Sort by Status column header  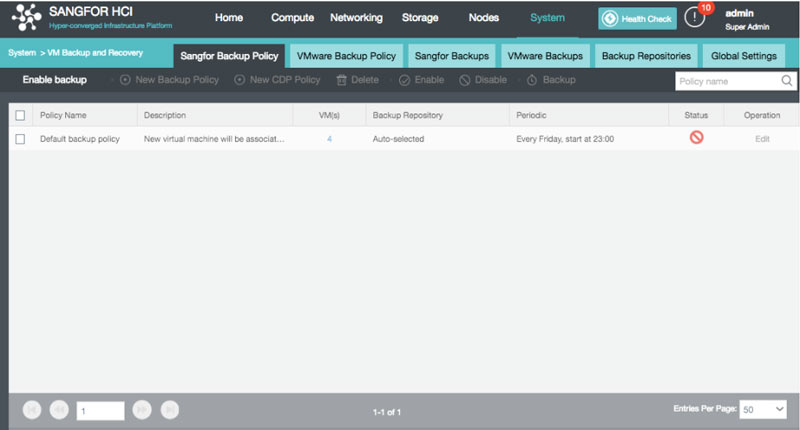click(x=696, y=115)
